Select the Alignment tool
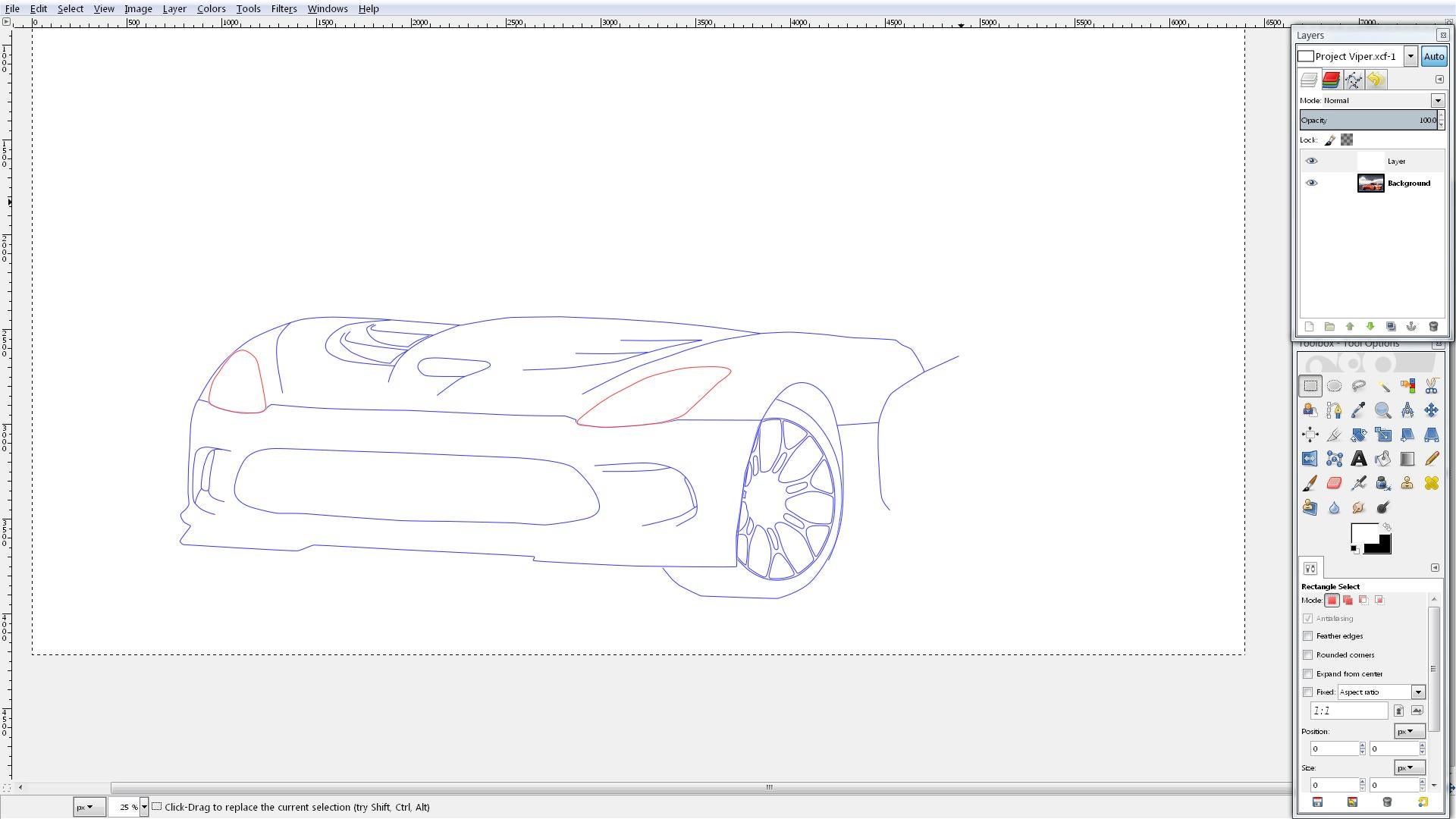Screen dimensions: 1456x819 click(1310, 435)
